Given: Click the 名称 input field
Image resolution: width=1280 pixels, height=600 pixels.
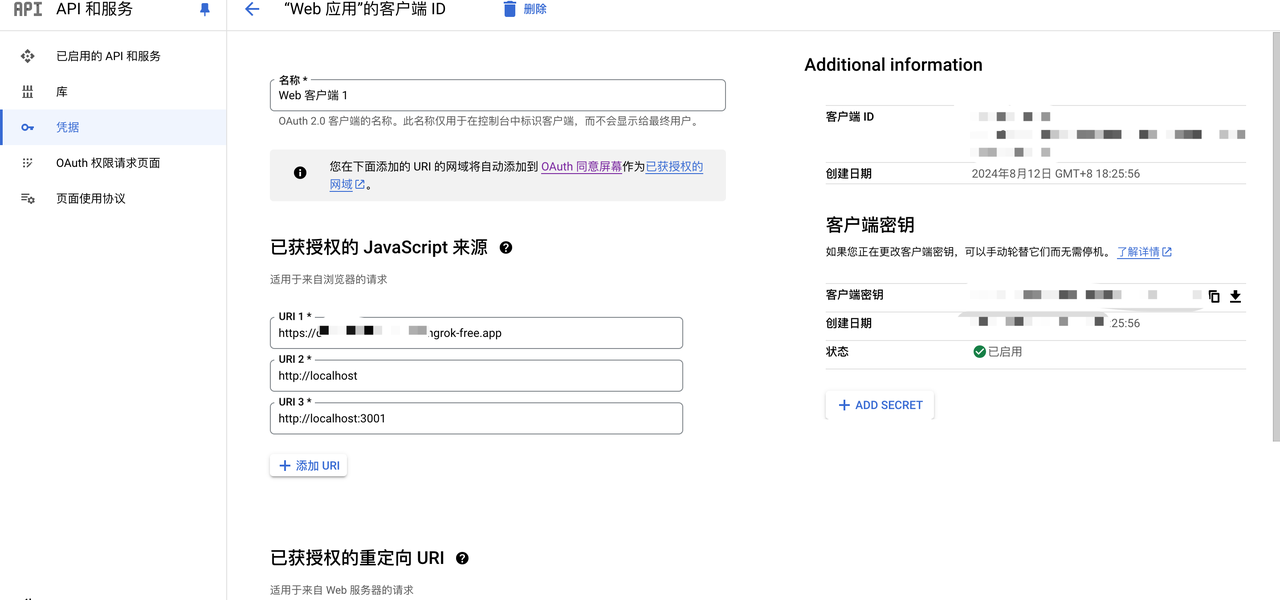Looking at the screenshot, I should click(497, 96).
